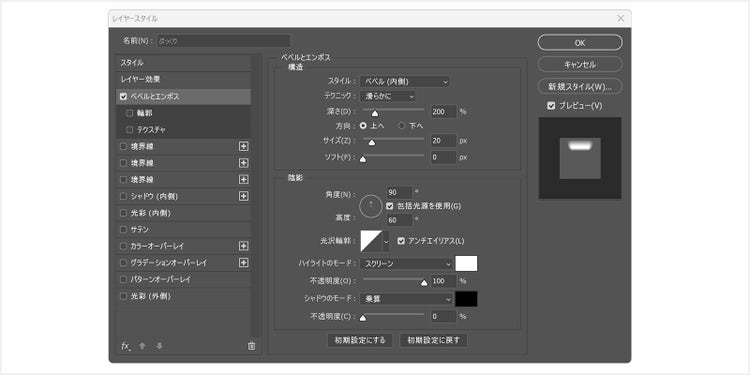Enable the 光彩 (内側) checkbox
The width and height of the screenshot is (750, 375).
[x=123, y=213]
